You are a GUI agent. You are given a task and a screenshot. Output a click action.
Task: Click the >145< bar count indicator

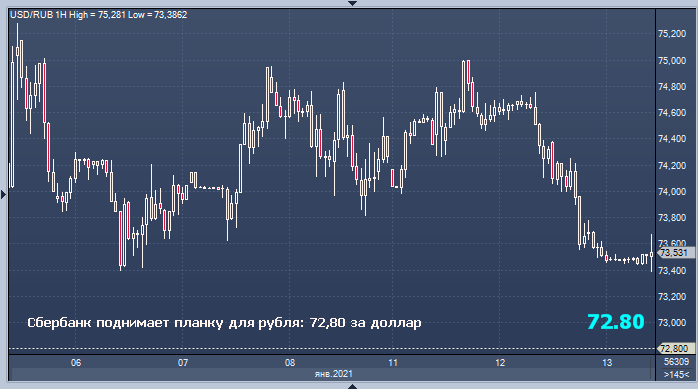pos(676,375)
